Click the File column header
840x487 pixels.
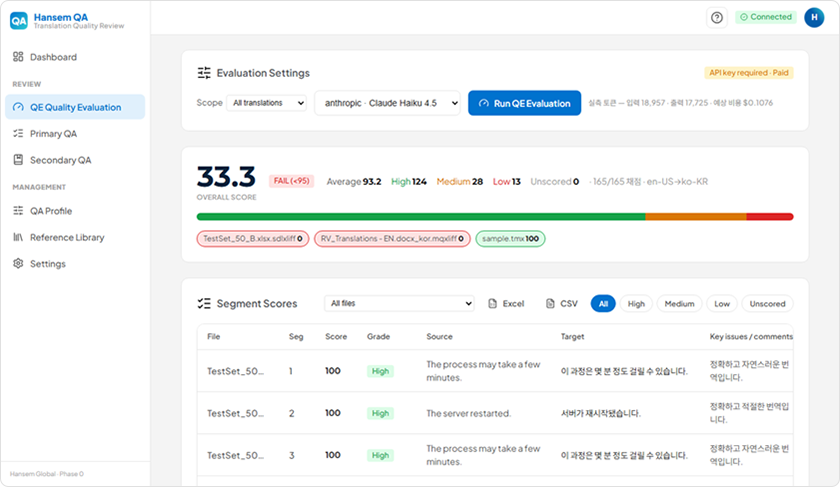click(x=214, y=336)
